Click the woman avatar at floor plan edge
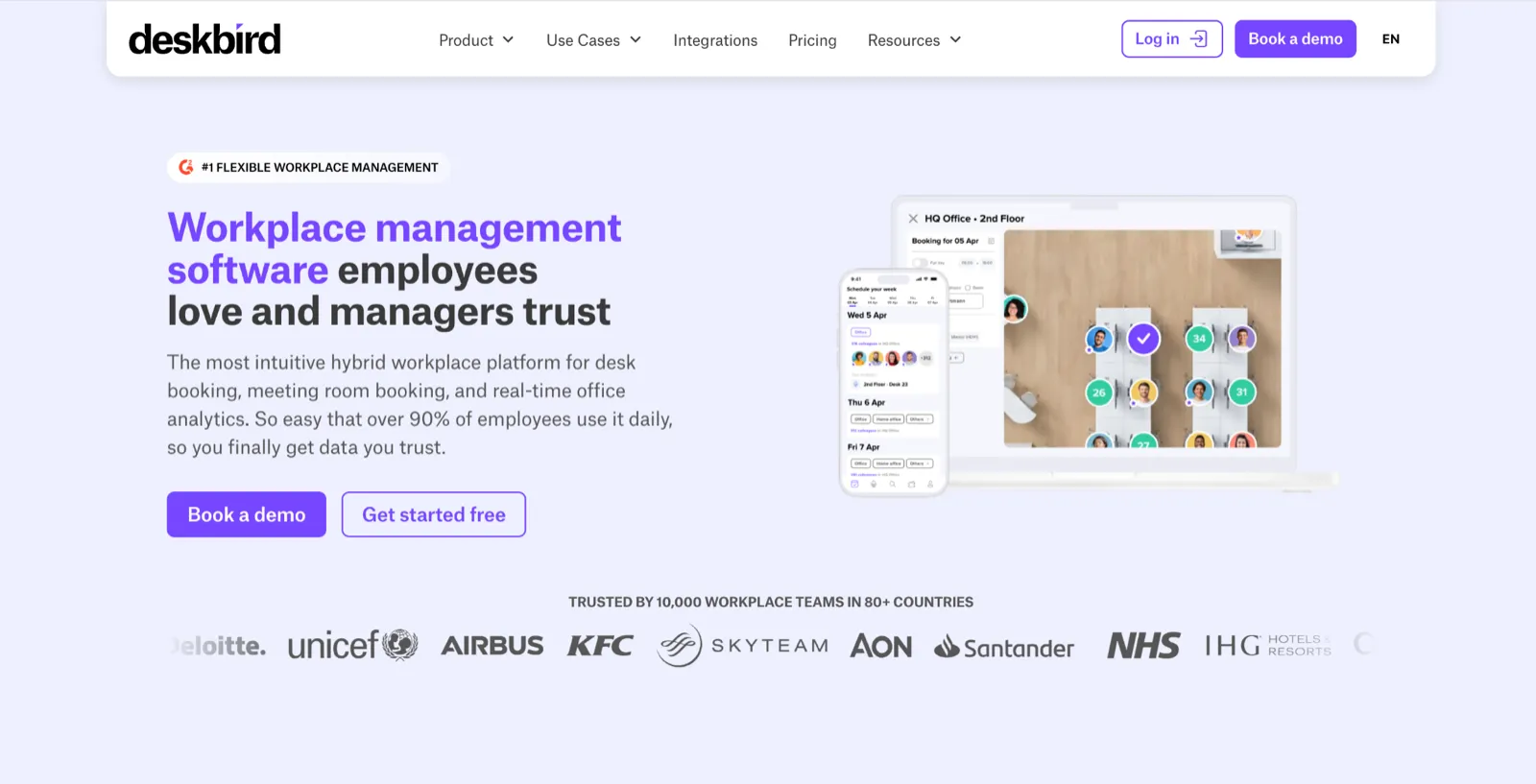Screen dimensions: 1536x784 click(1015, 309)
